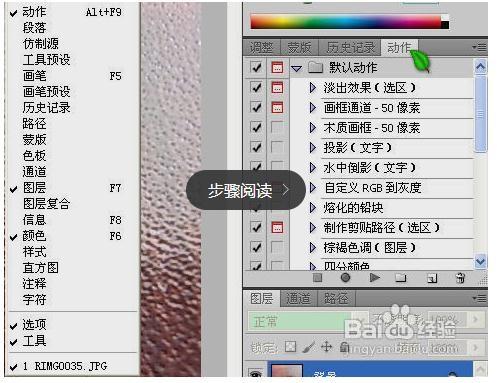Click the 步骤阅读 button
This screenshot has width=497, height=383.
[x=246, y=190]
